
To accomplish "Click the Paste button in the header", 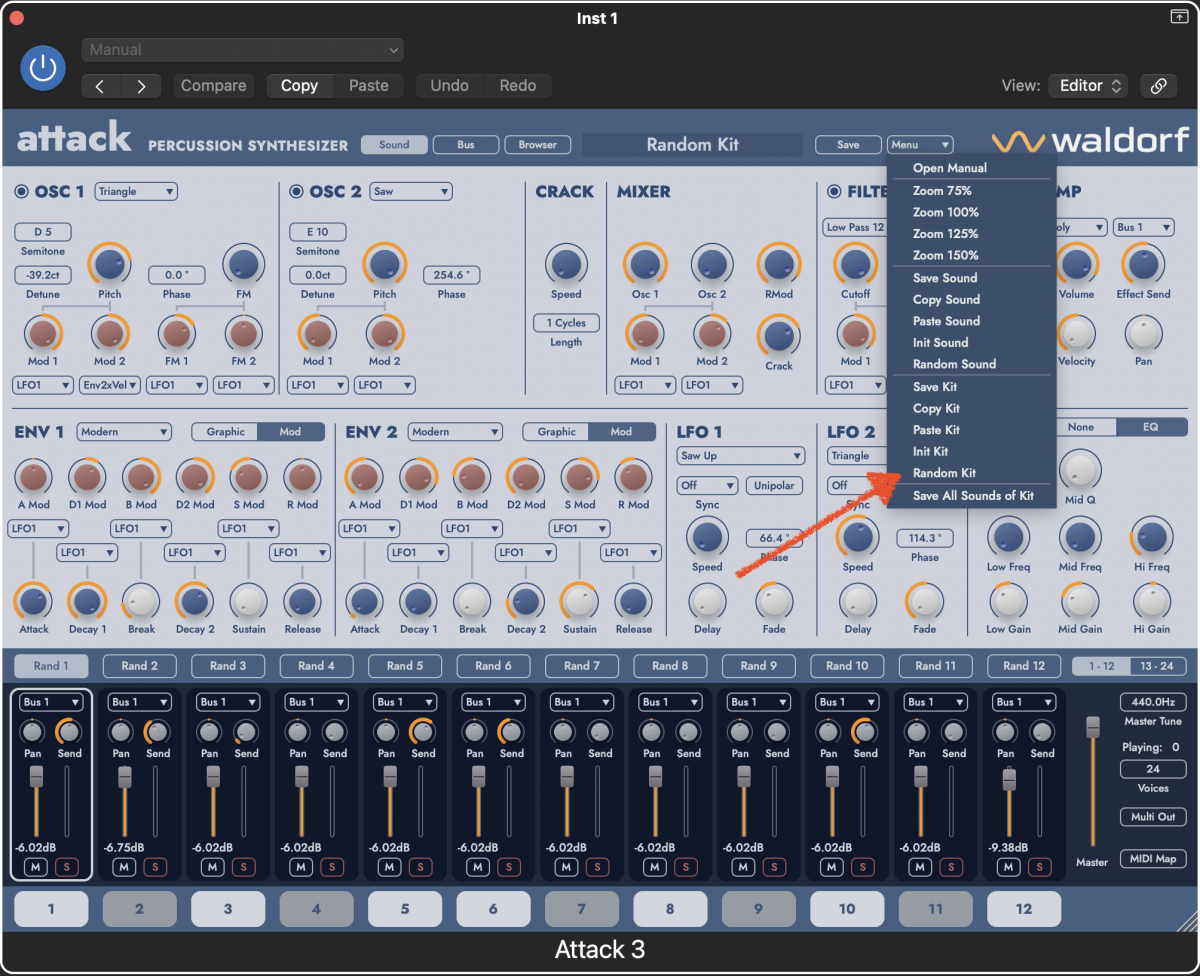I will point(368,86).
